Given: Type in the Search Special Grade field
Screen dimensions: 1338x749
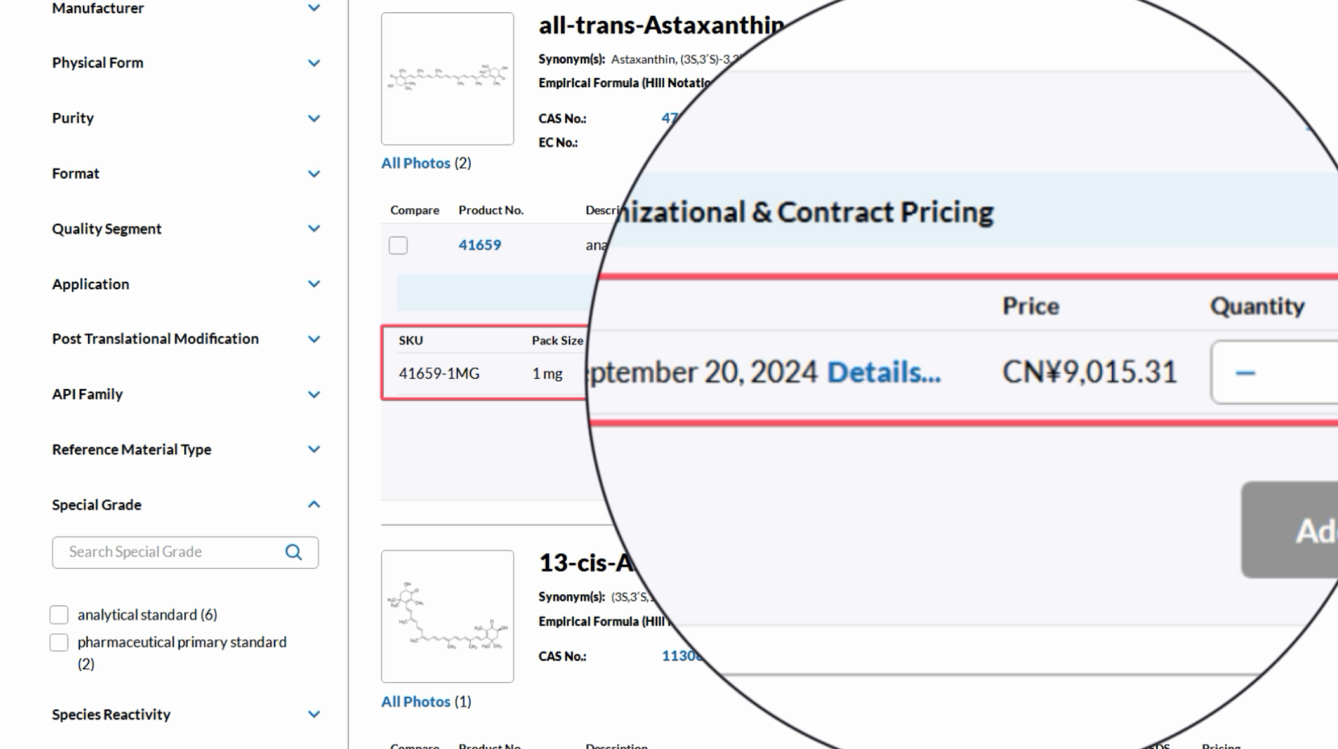Looking at the screenshot, I should [170, 552].
